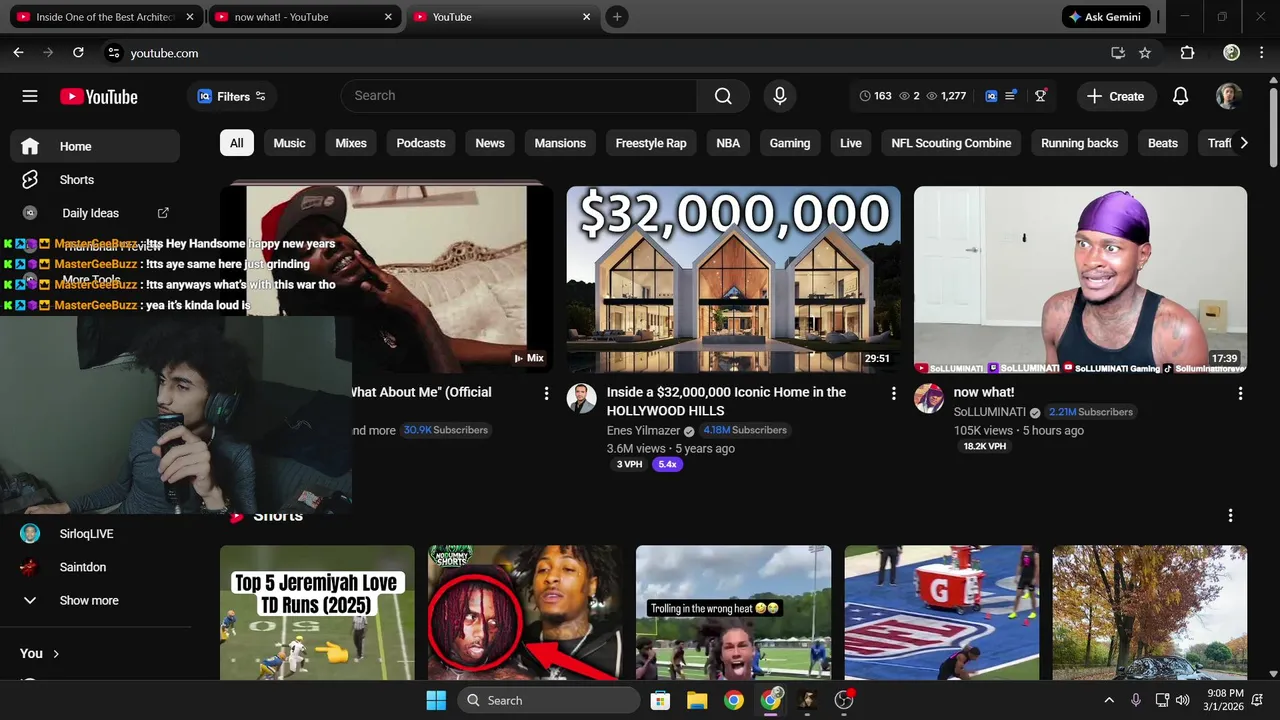
Task: Open the 'now what!' video title
Action: [x=984, y=392]
